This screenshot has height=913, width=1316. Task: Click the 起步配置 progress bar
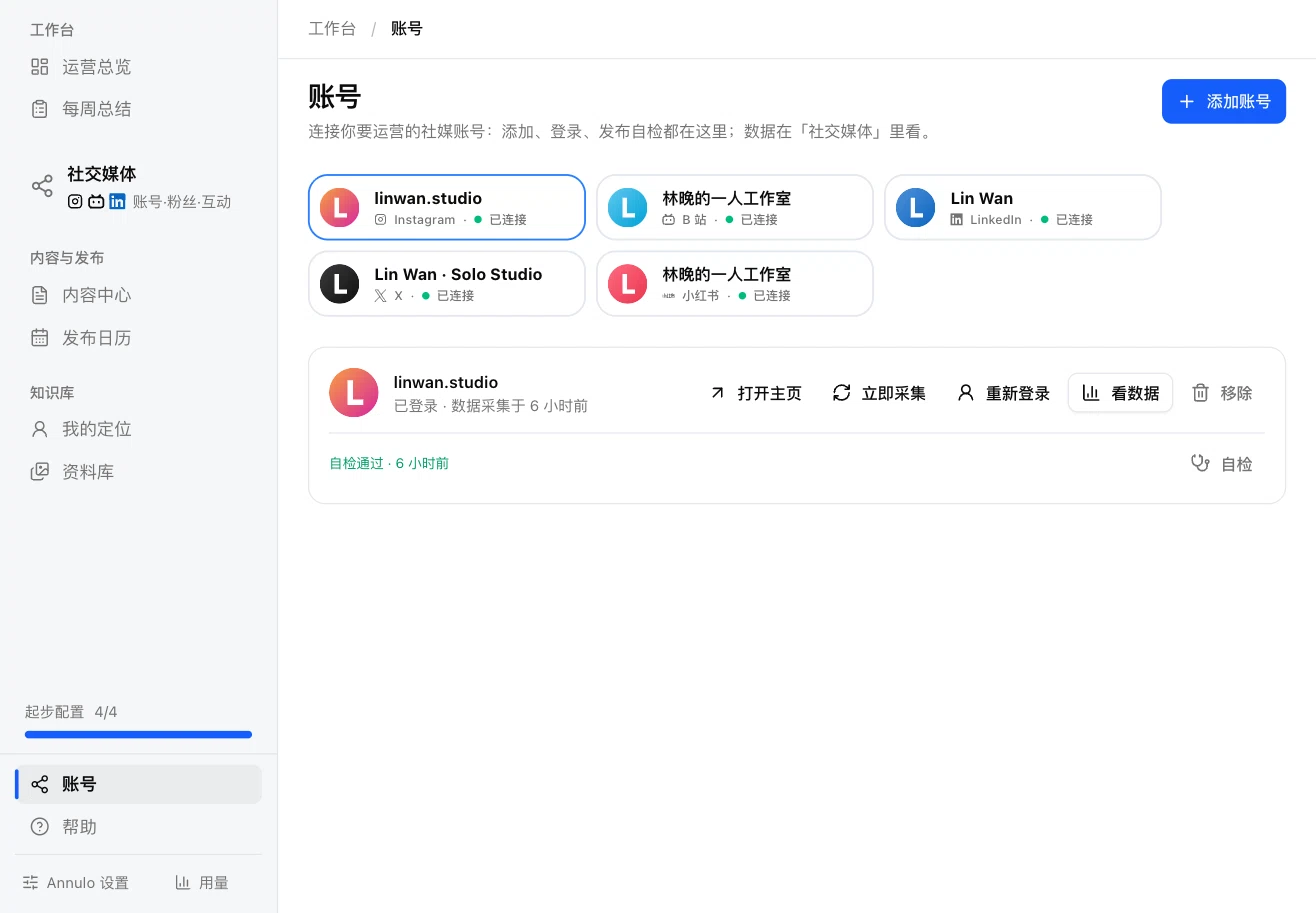point(138,734)
